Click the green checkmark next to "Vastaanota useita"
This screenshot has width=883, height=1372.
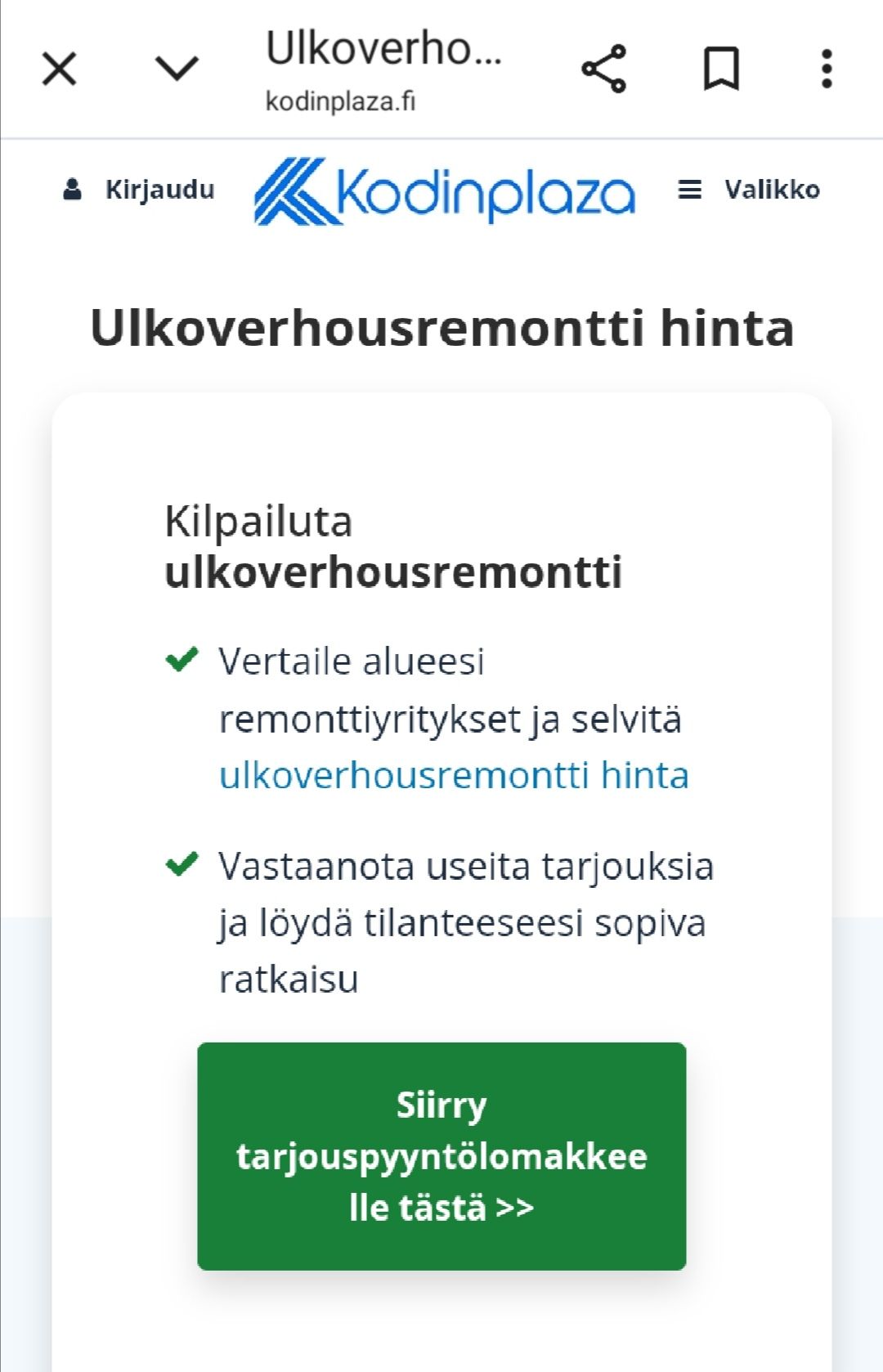[182, 863]
